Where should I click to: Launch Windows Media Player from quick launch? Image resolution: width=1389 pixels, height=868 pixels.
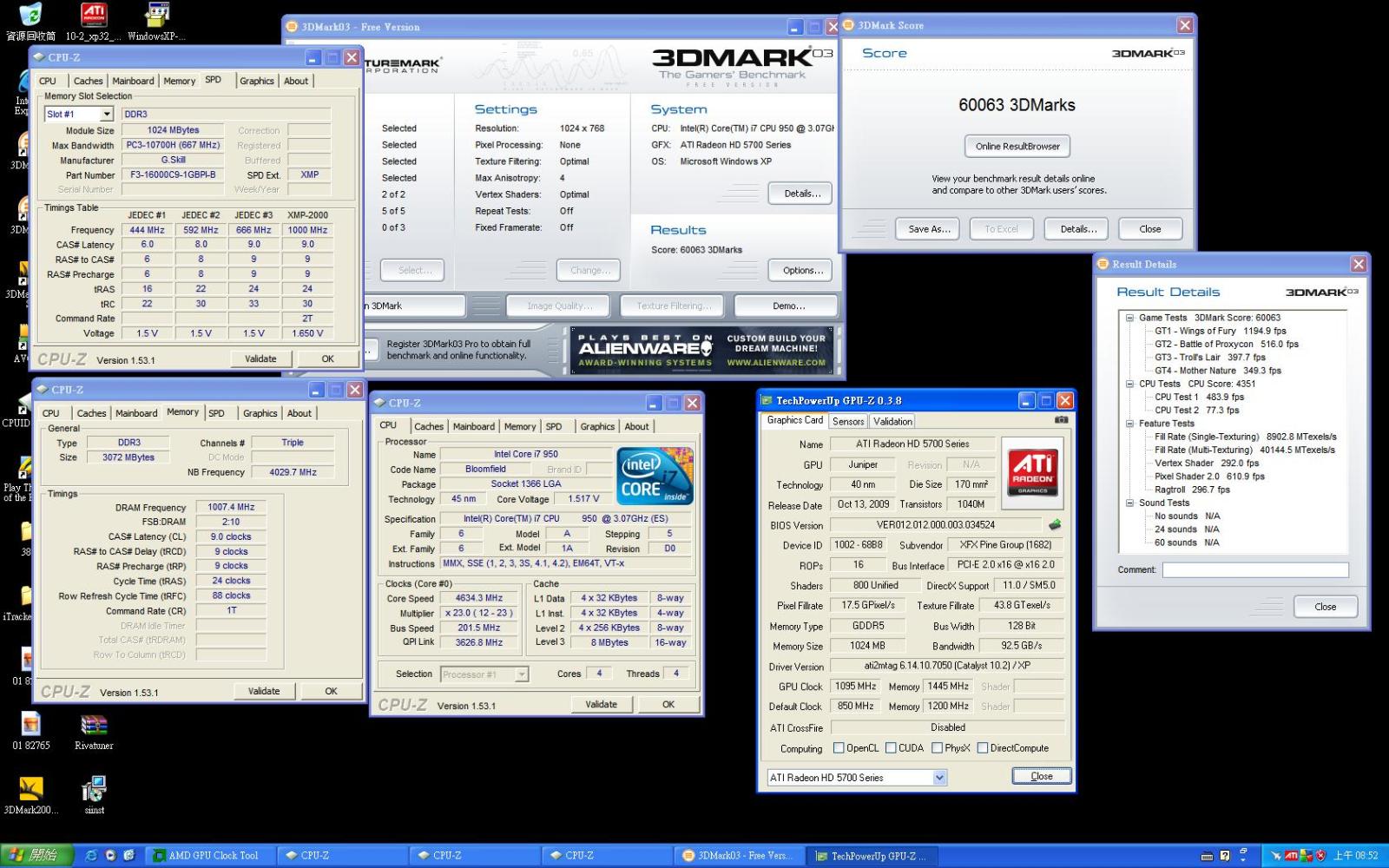[110, 855]
